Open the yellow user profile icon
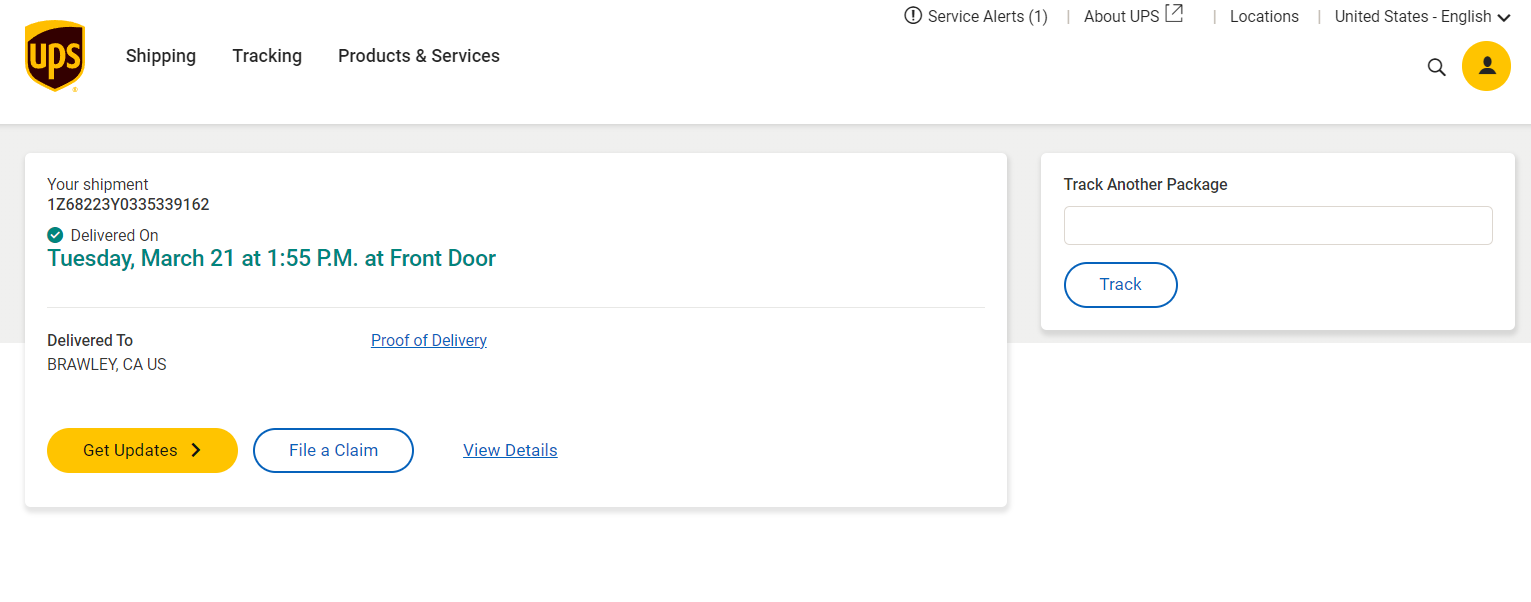The height and width of the screenshot is (602, 1531). coord(1486,66)
